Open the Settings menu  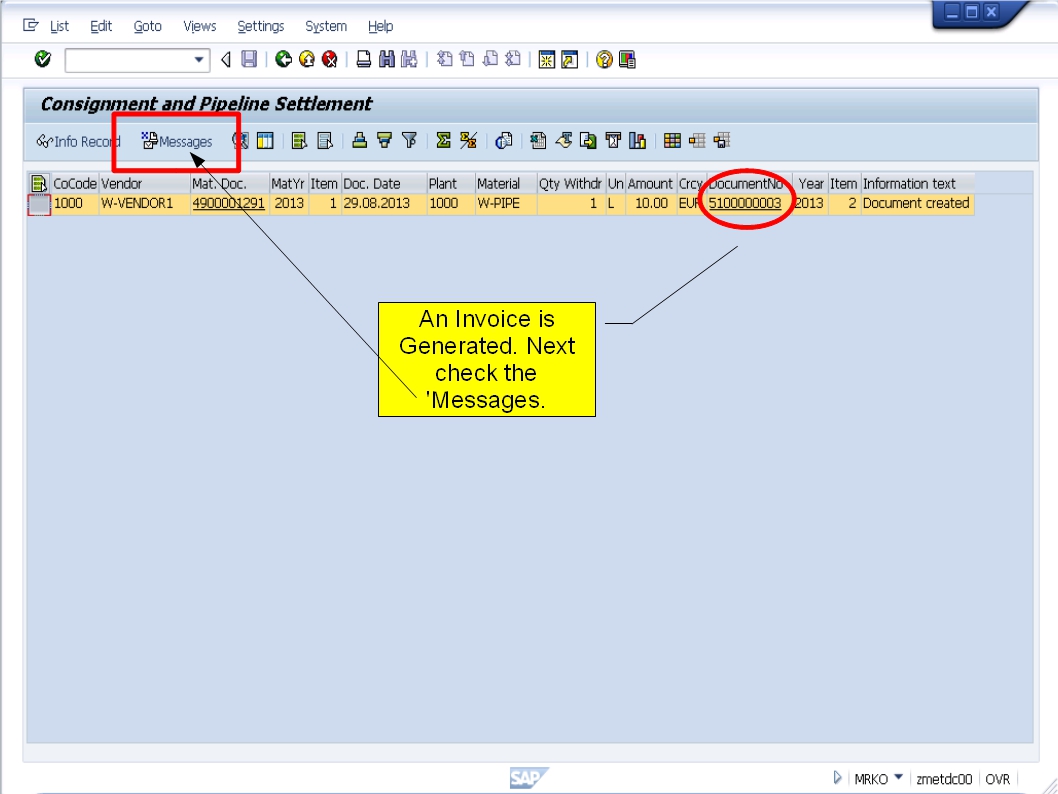260,26
